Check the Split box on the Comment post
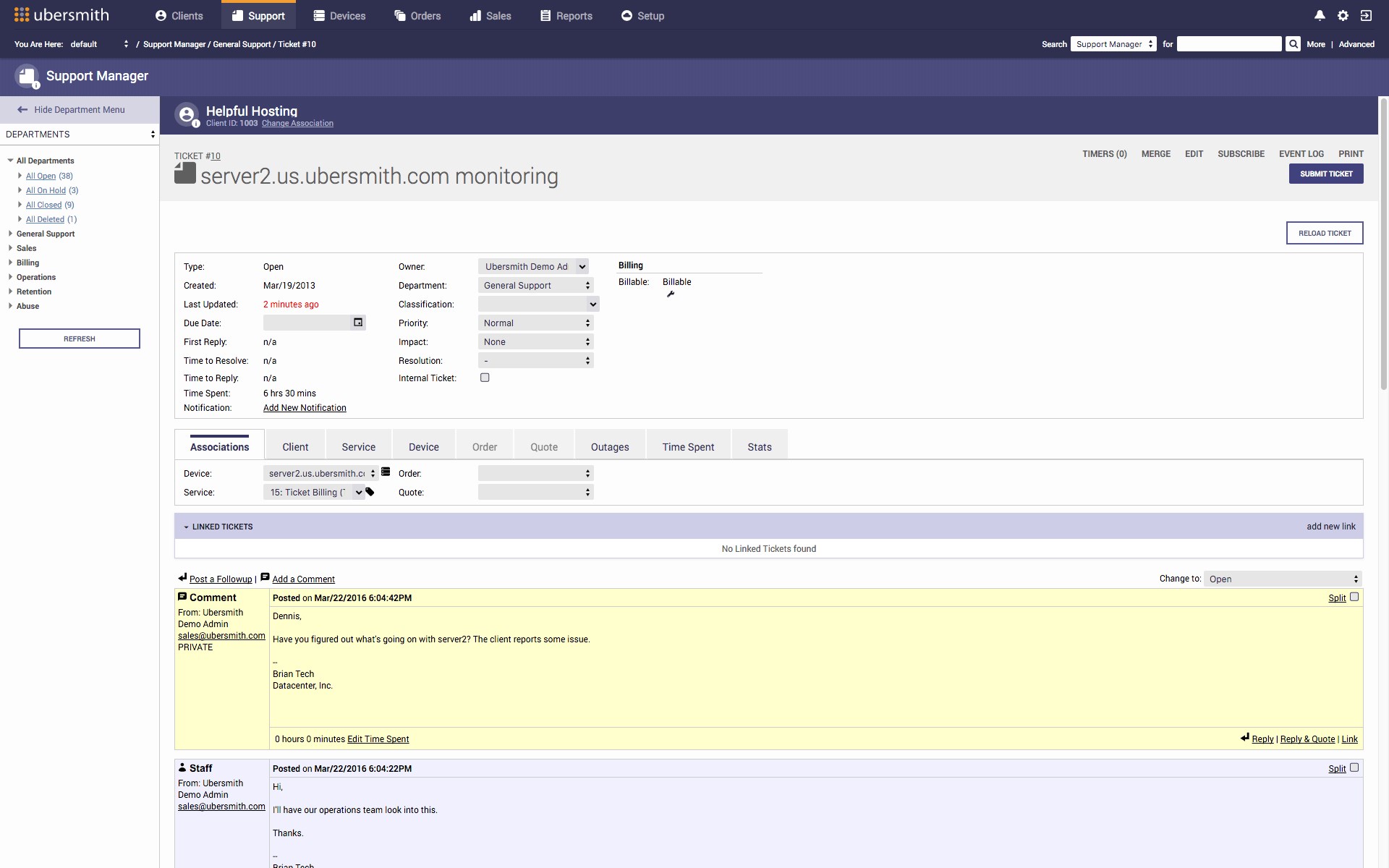Image resolution: width=1389 pixels, height=868 pixels. tap(1354, 597)
